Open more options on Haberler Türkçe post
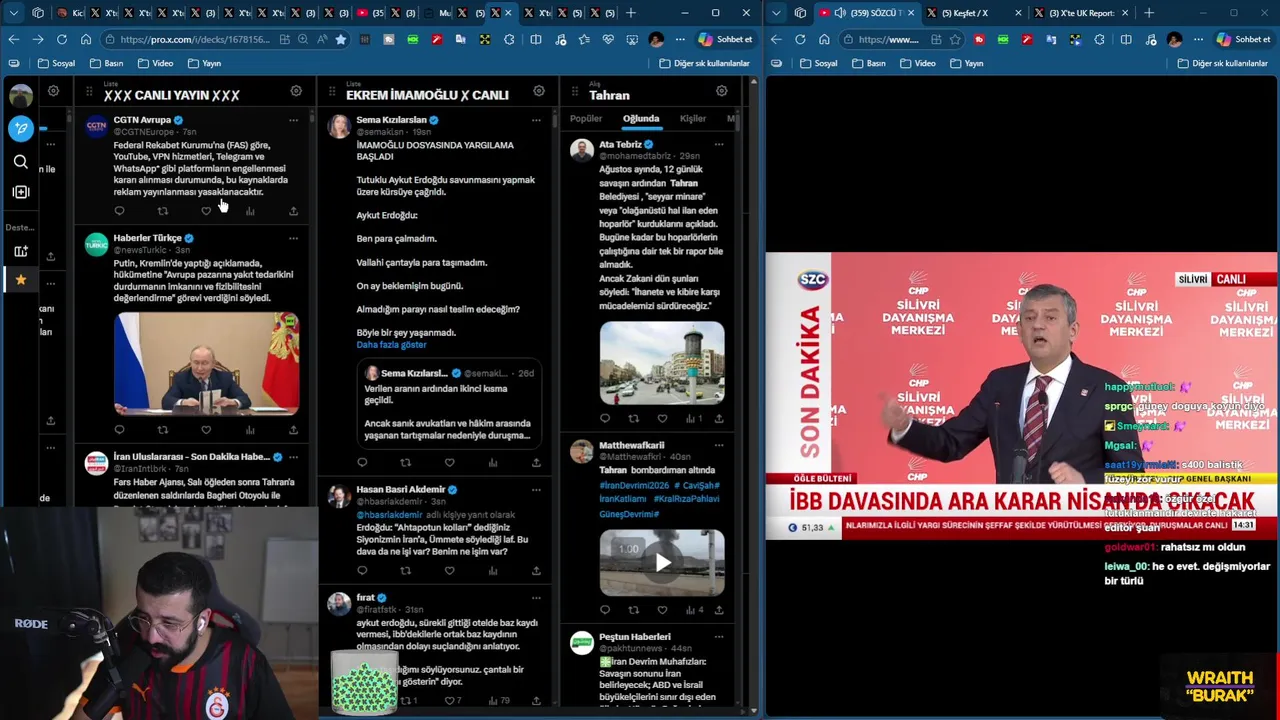 point(293,238)
